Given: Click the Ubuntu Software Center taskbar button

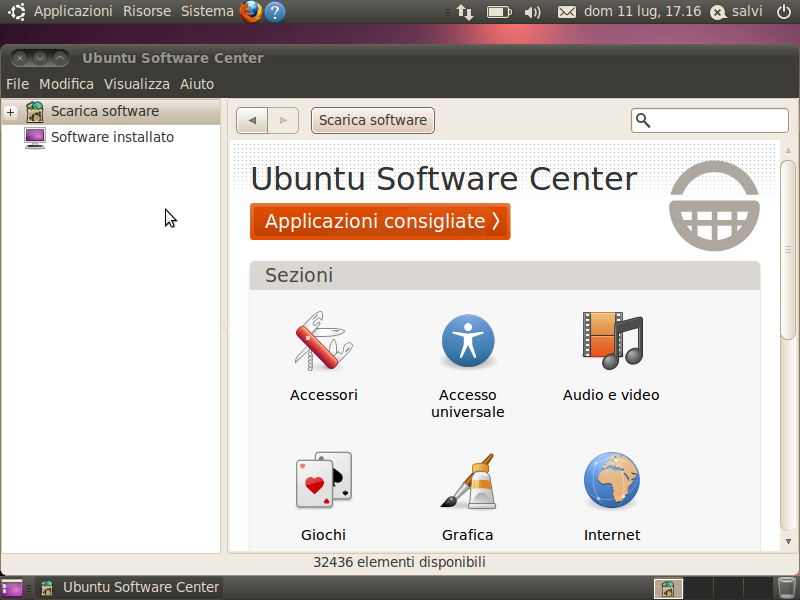Looking at the screenshot, I should click(x=130, y=588).
